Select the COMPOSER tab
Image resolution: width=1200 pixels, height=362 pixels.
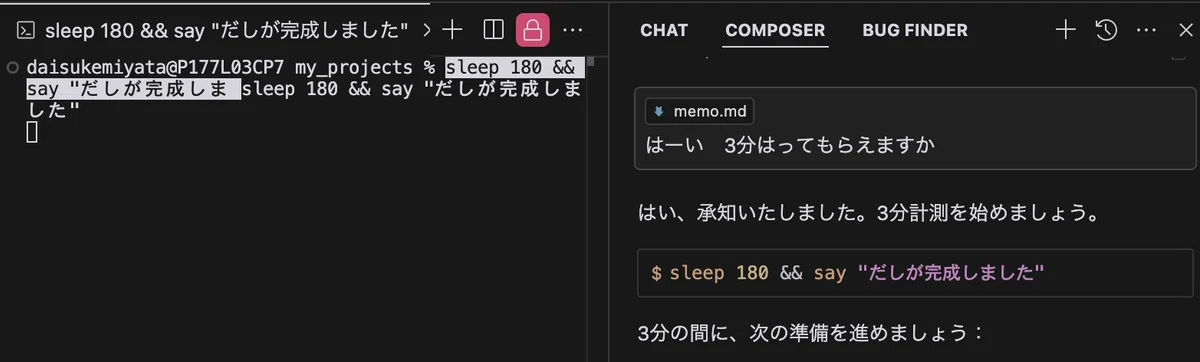click(x=775, y=30)
